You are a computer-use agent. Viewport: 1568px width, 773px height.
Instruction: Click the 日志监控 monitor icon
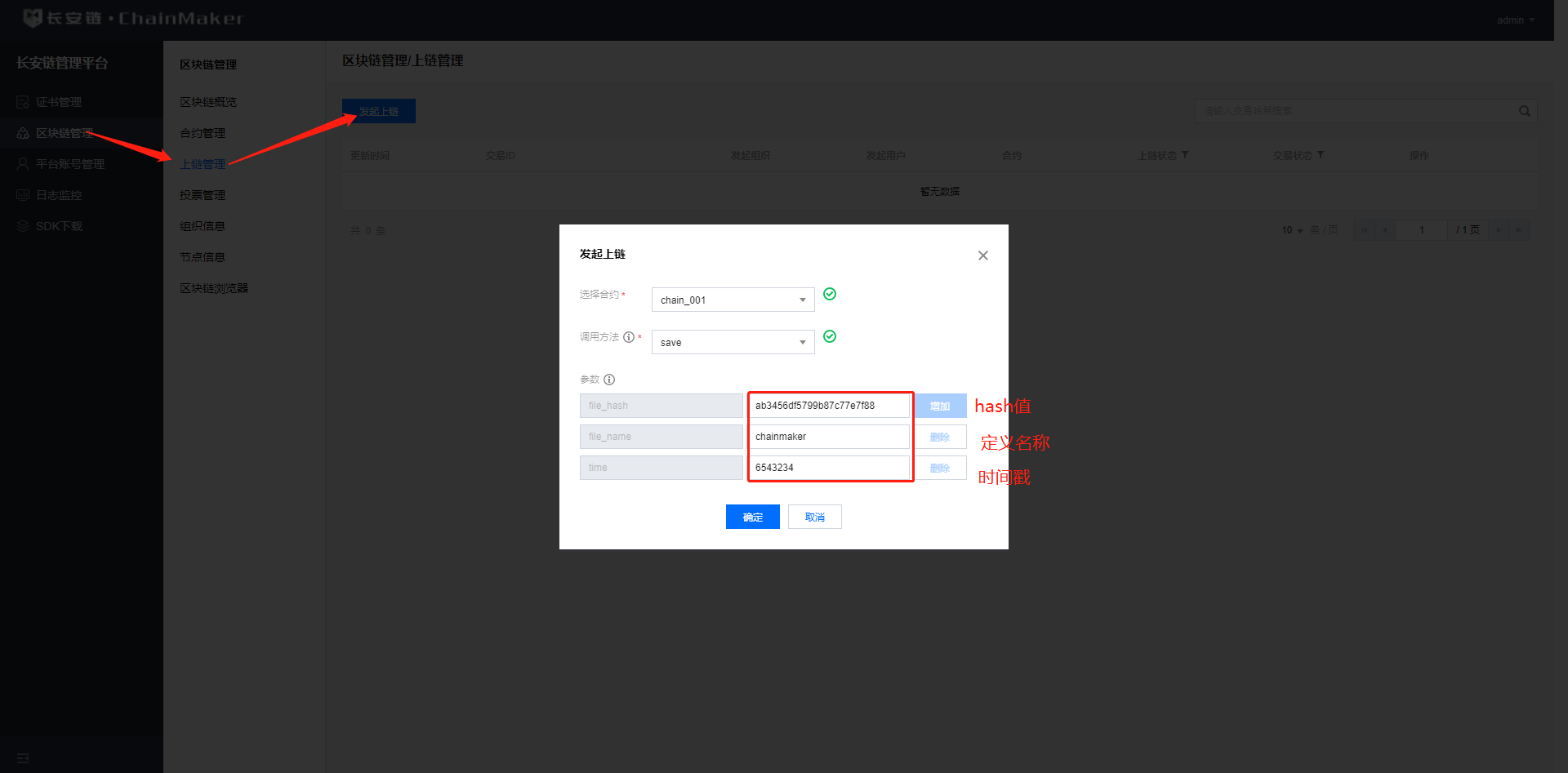coord(23,195)
